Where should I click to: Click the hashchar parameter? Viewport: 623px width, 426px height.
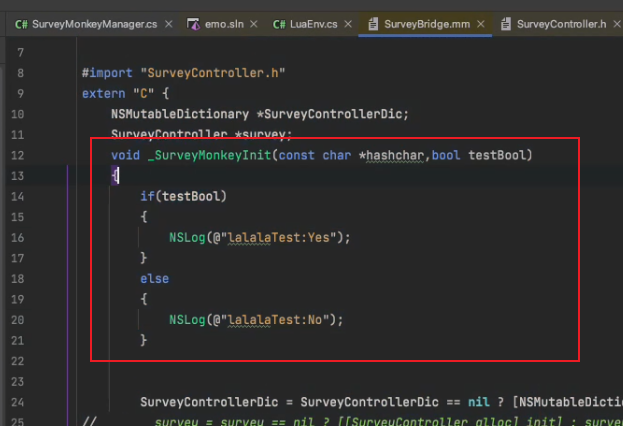[x=395, y=155]
